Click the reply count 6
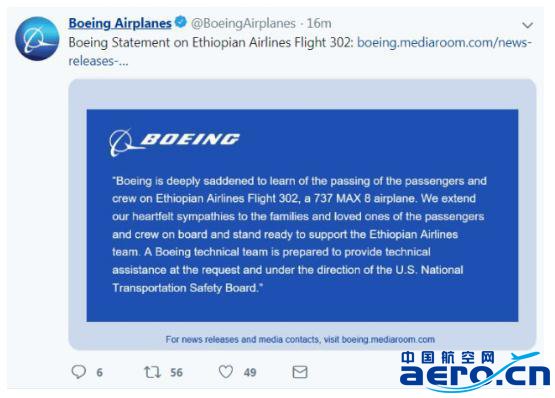555x398 pixels. (x=99, y=373)
